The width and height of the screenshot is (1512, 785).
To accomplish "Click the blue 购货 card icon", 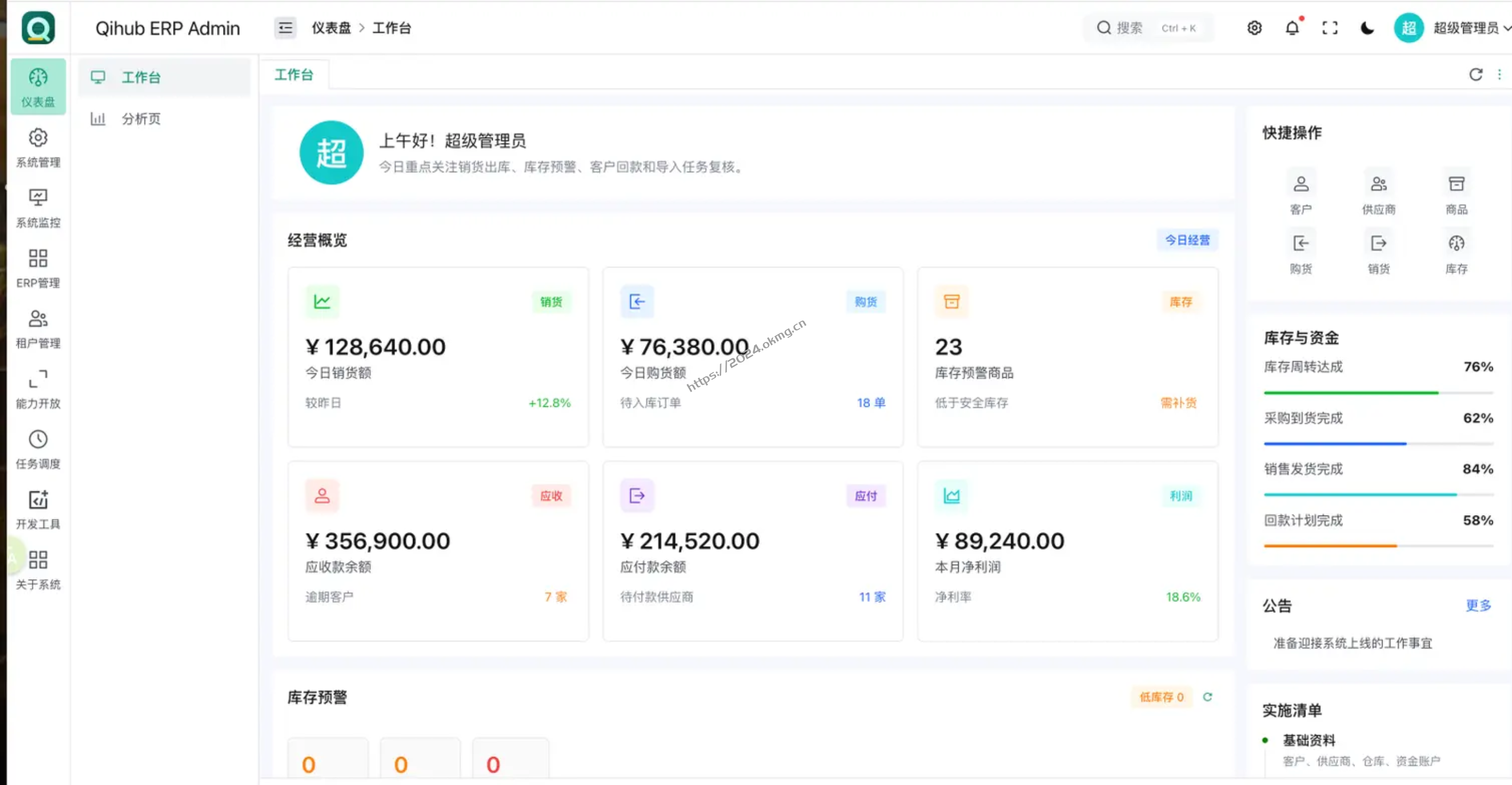I will (637, 302).
